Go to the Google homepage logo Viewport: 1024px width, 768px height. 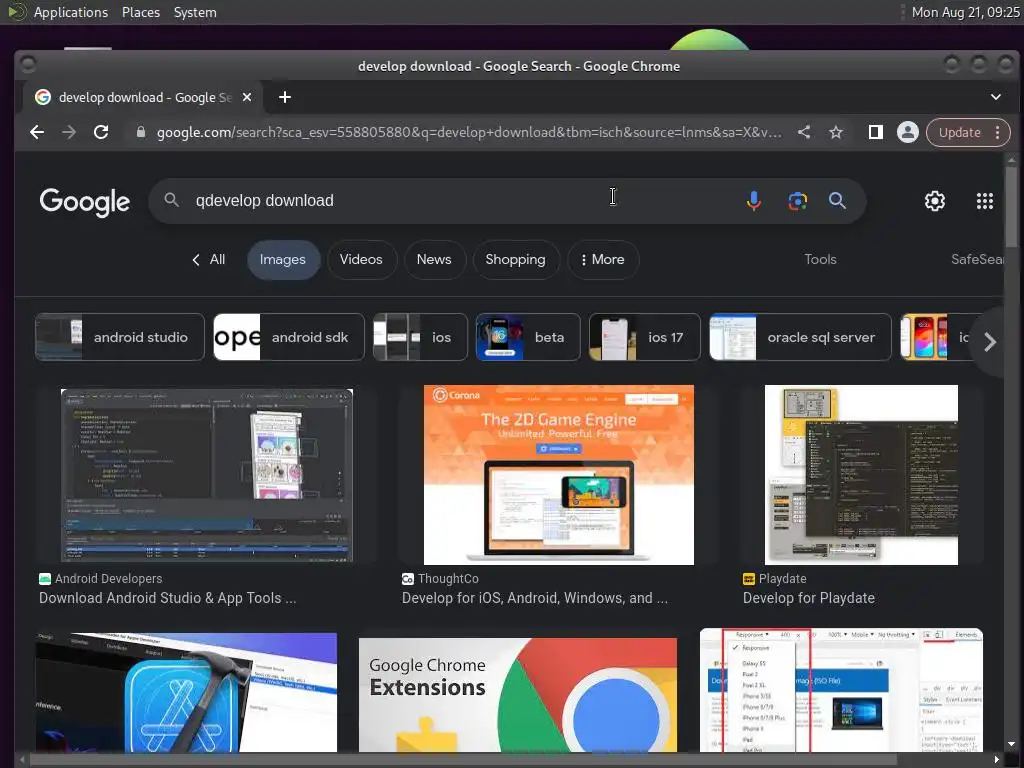tap(85, 202)
